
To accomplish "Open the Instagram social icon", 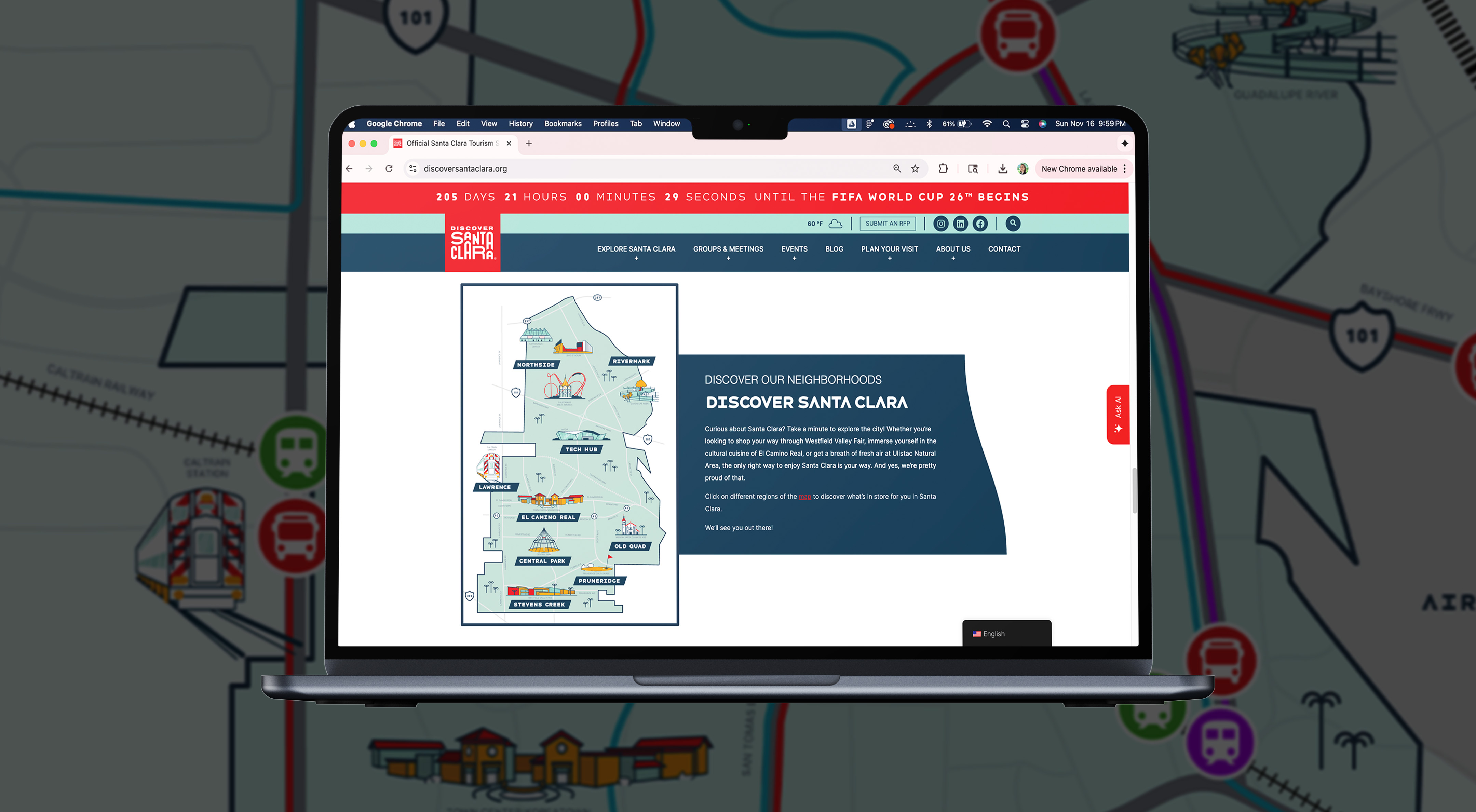I will pyautogui.click(x=941, y=224).
